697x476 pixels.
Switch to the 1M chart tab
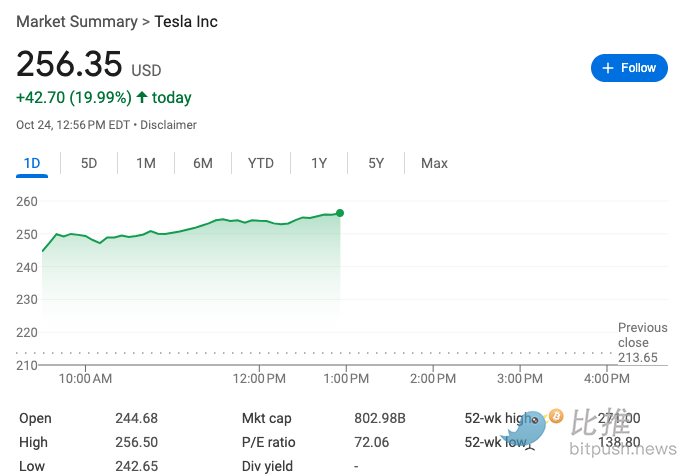(146, 163)
